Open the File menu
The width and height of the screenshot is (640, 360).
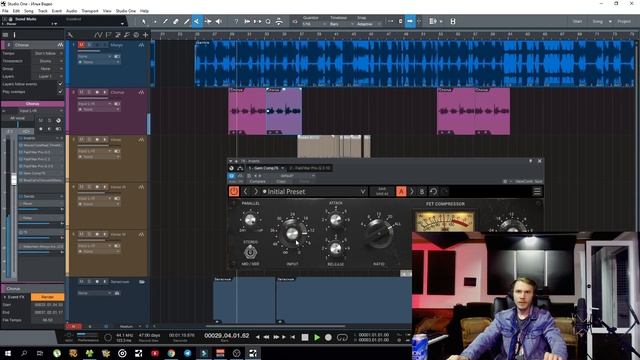coord(5,11)
